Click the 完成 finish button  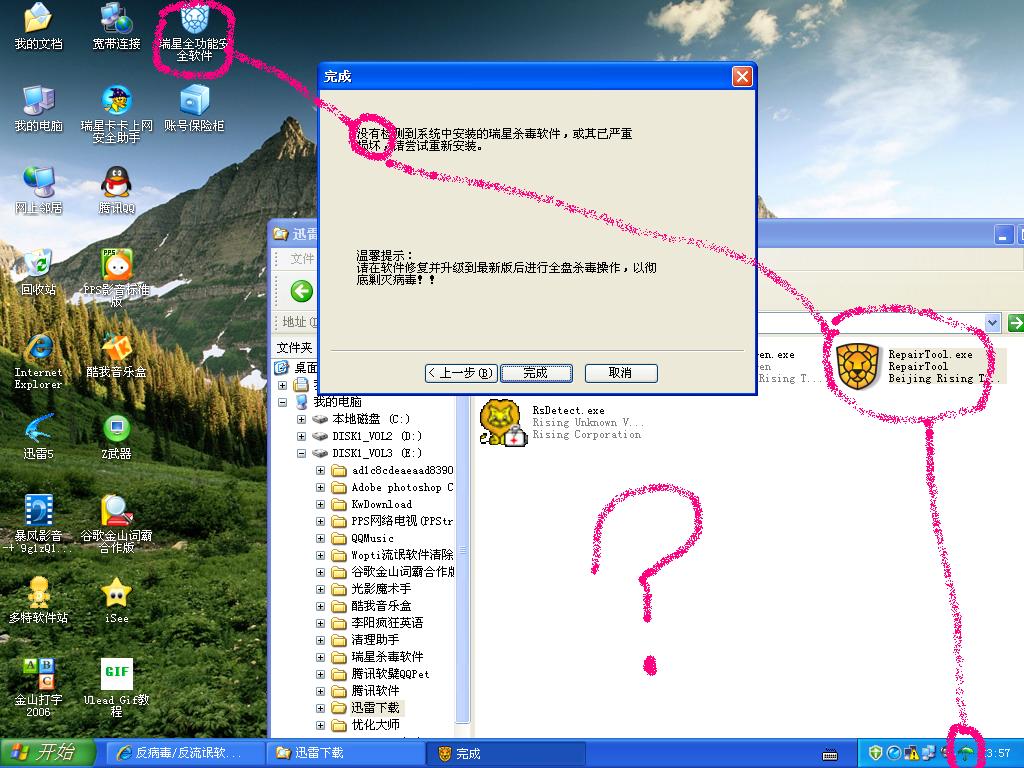(x=536, y=373)
